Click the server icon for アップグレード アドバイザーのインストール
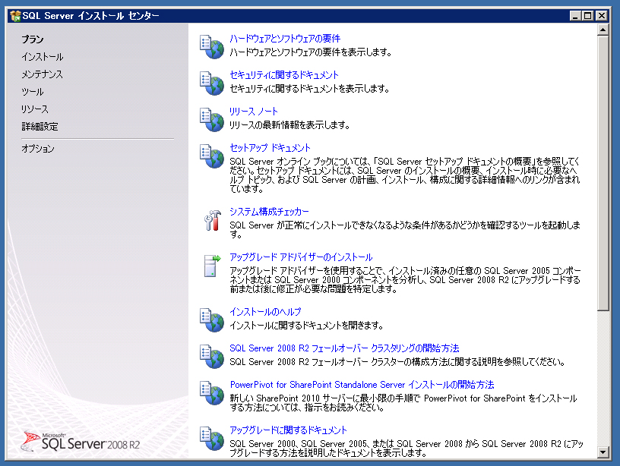Viewport: 620px width, 466px height. point(212,266)
